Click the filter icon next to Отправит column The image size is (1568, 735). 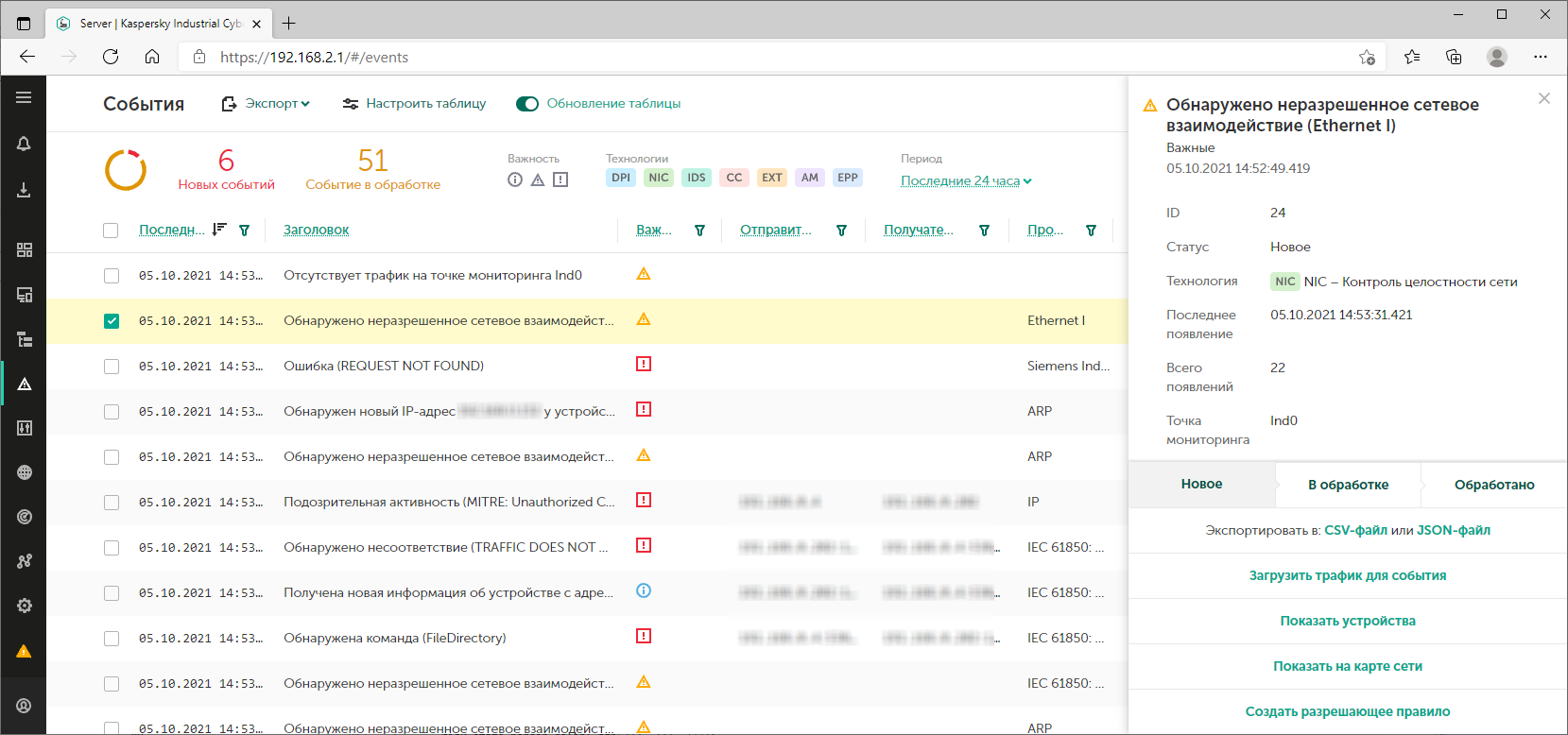coord(841,231)
